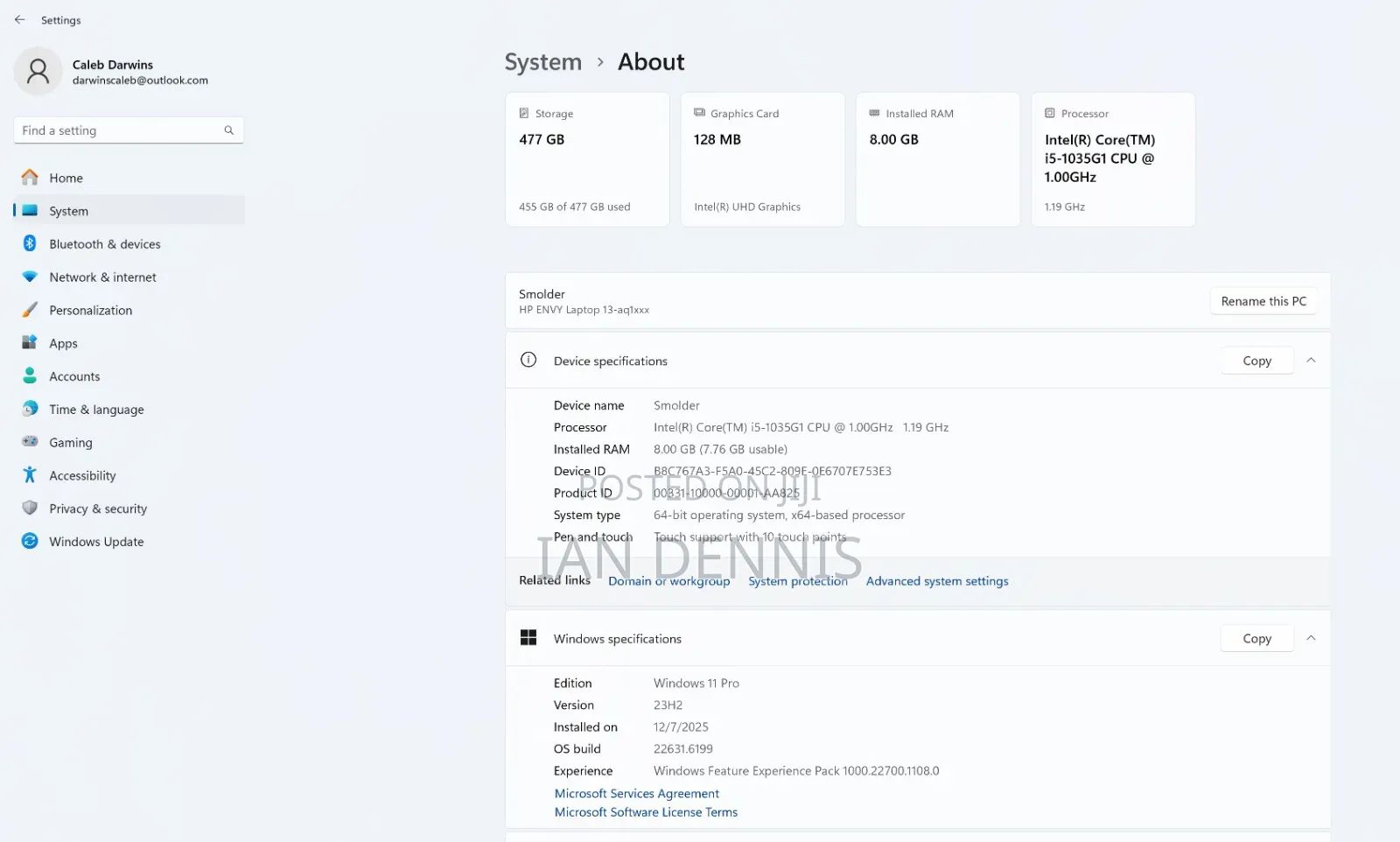This screenshot has width=1400, height=842.
Task: Click the System monitor icon
Action: [30, 211]
